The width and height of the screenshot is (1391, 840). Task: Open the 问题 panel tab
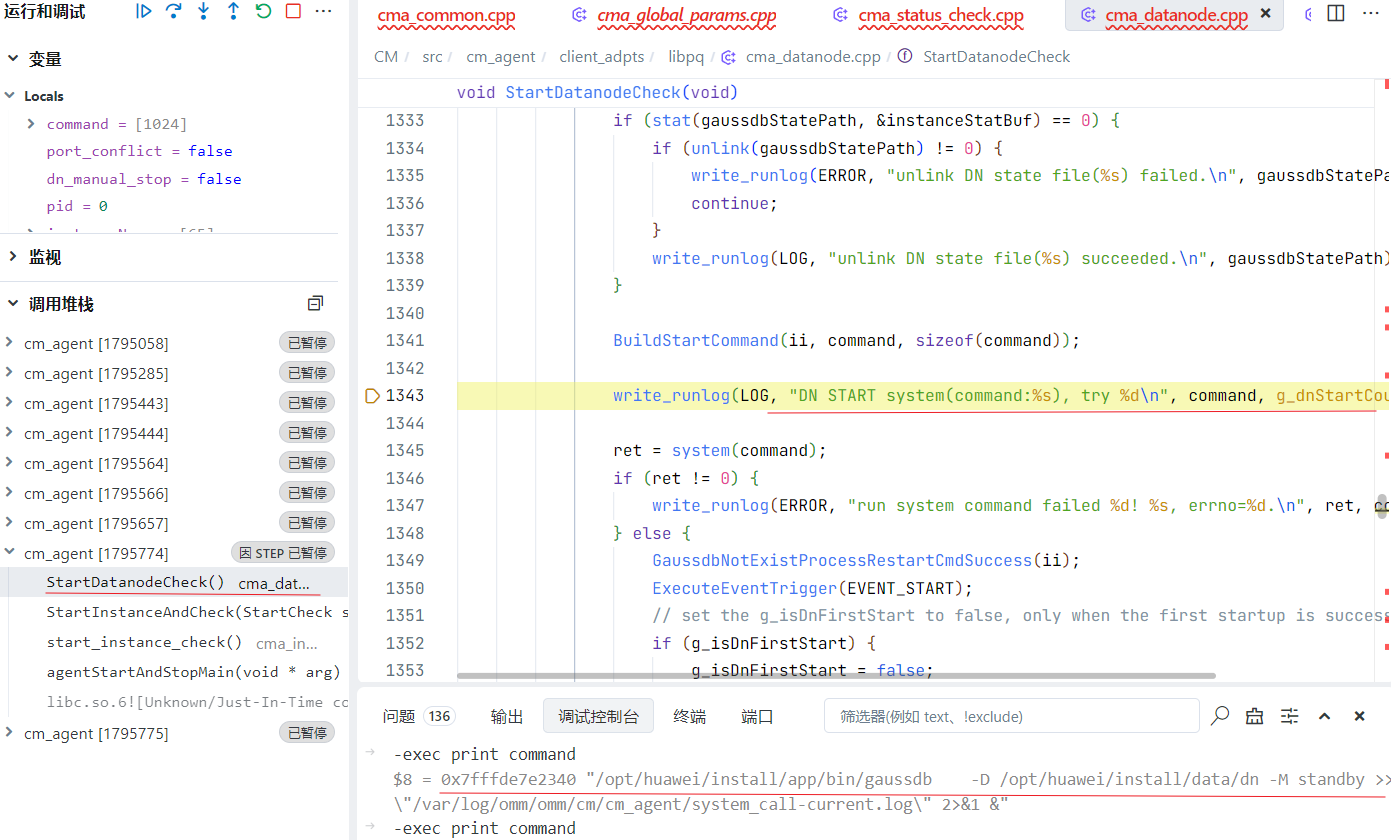point(418,716)
